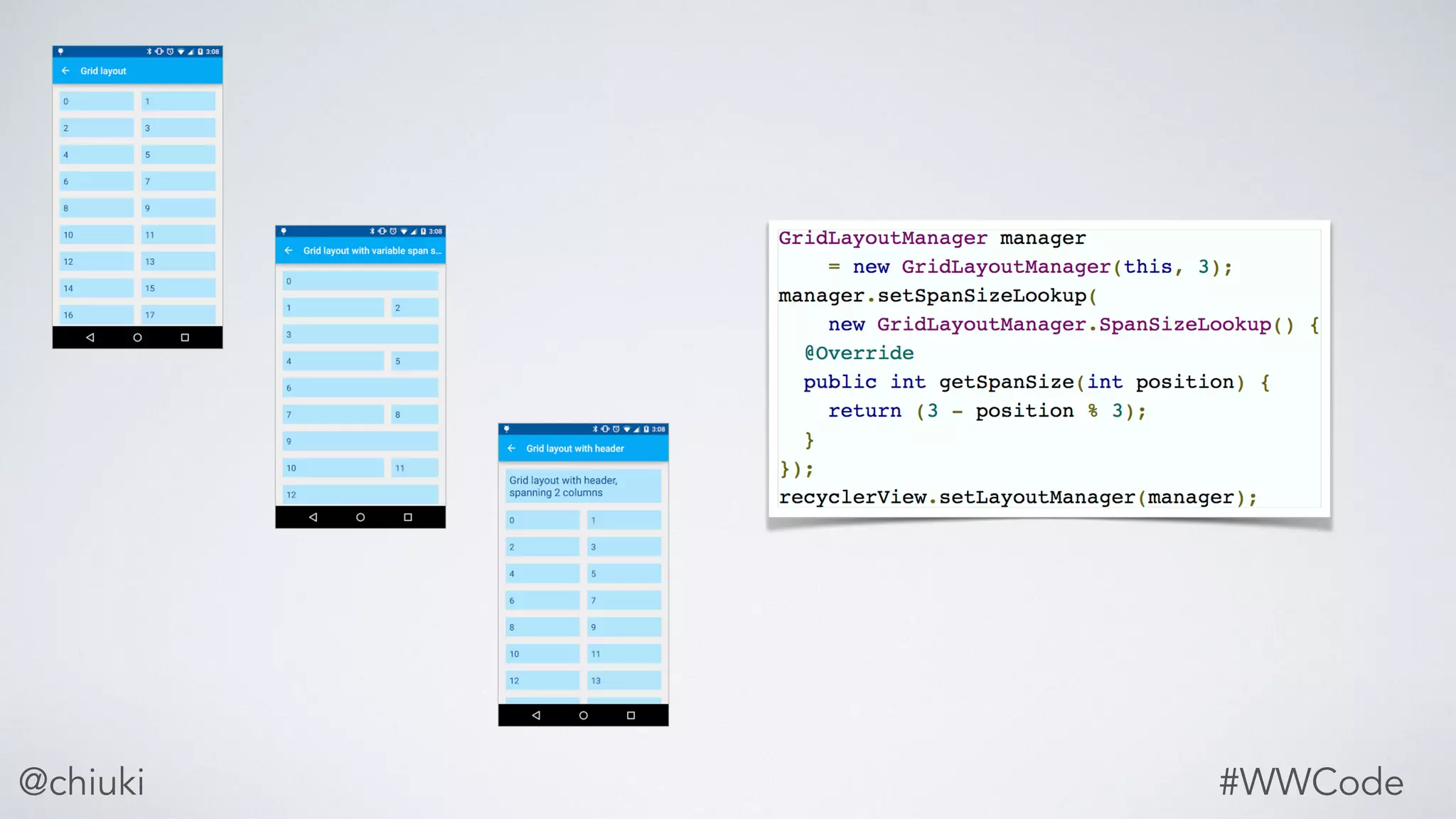Tap back arrow in header grid screen
This screenshot has height=819, width=1456.
[x=511, y=449]
